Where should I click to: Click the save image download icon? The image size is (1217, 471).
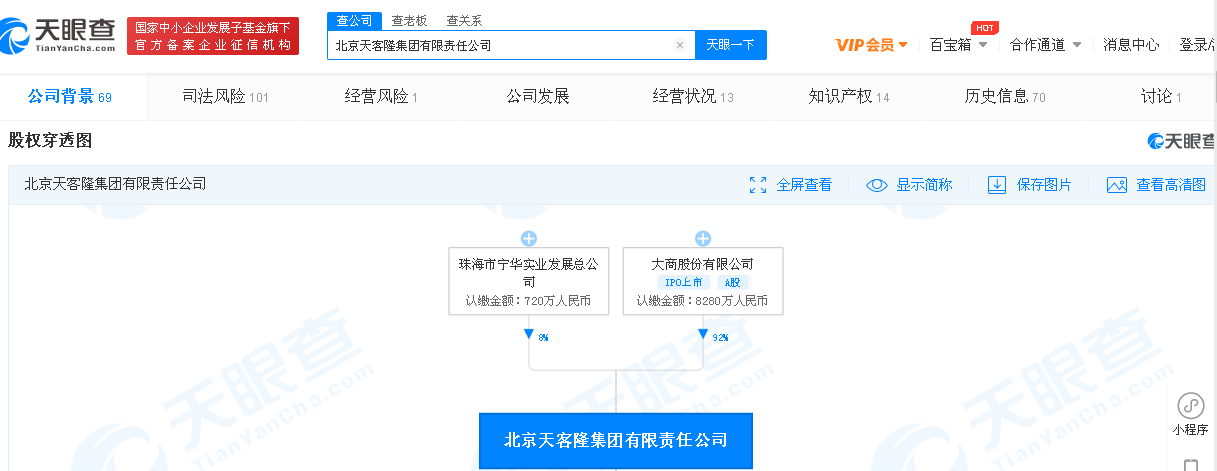pyautogui.click(x=997, y=185)
